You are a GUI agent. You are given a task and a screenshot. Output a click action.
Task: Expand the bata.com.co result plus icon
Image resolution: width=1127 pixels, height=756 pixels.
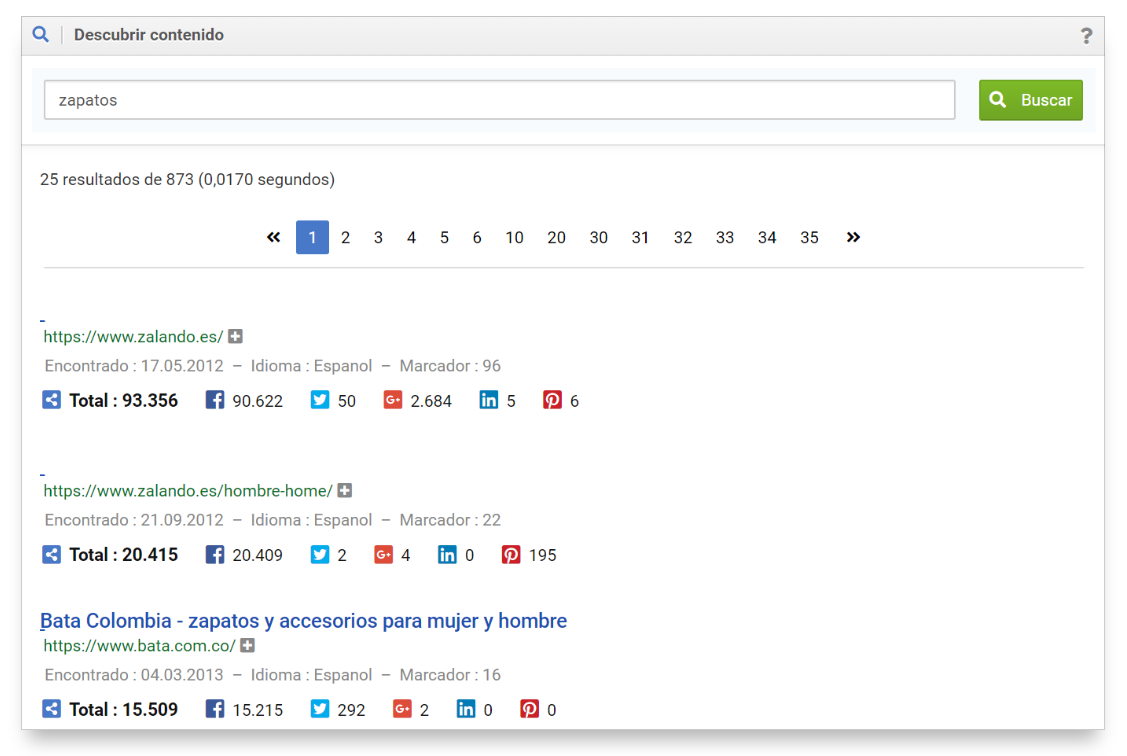(248, 646)
